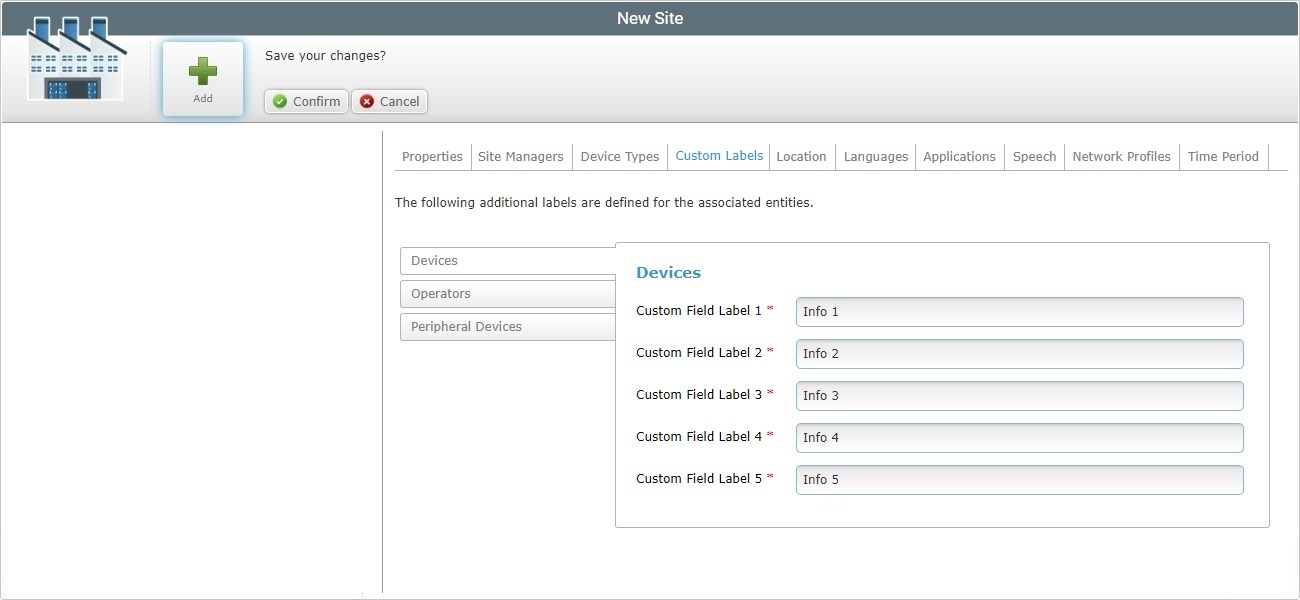Open the Site Managers tab
The width and height of the screenshot is (1300, 600).
click(x=520, y=156)
